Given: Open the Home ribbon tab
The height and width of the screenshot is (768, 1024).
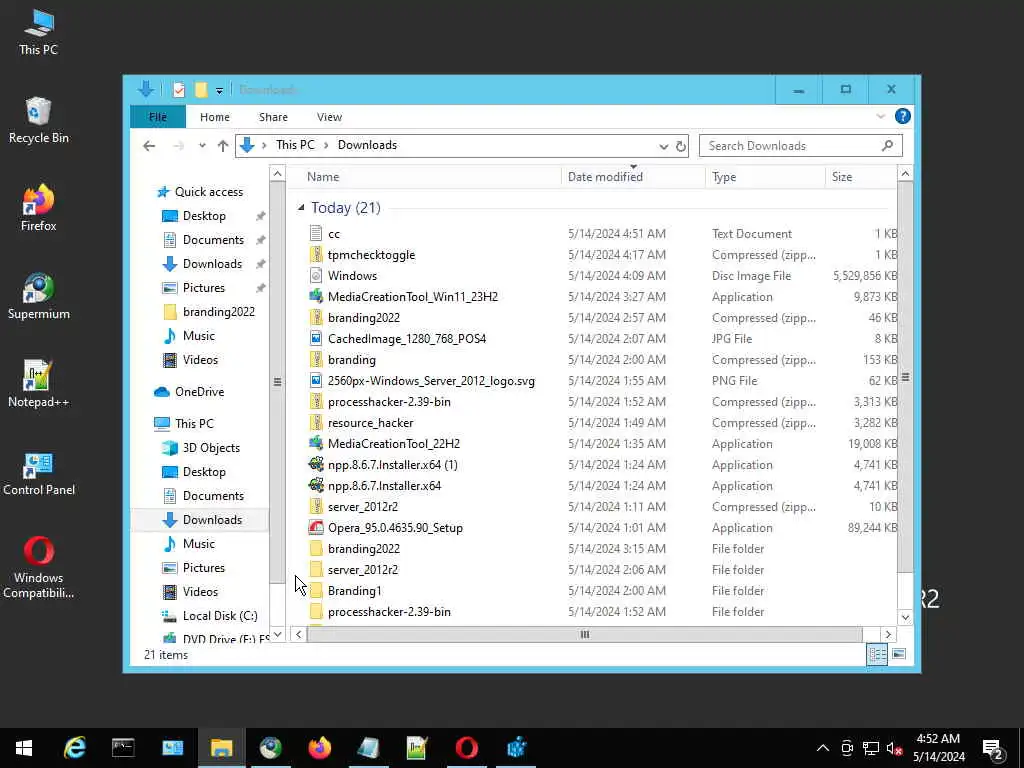Looking at the screenshot, I should coord(215,117).
